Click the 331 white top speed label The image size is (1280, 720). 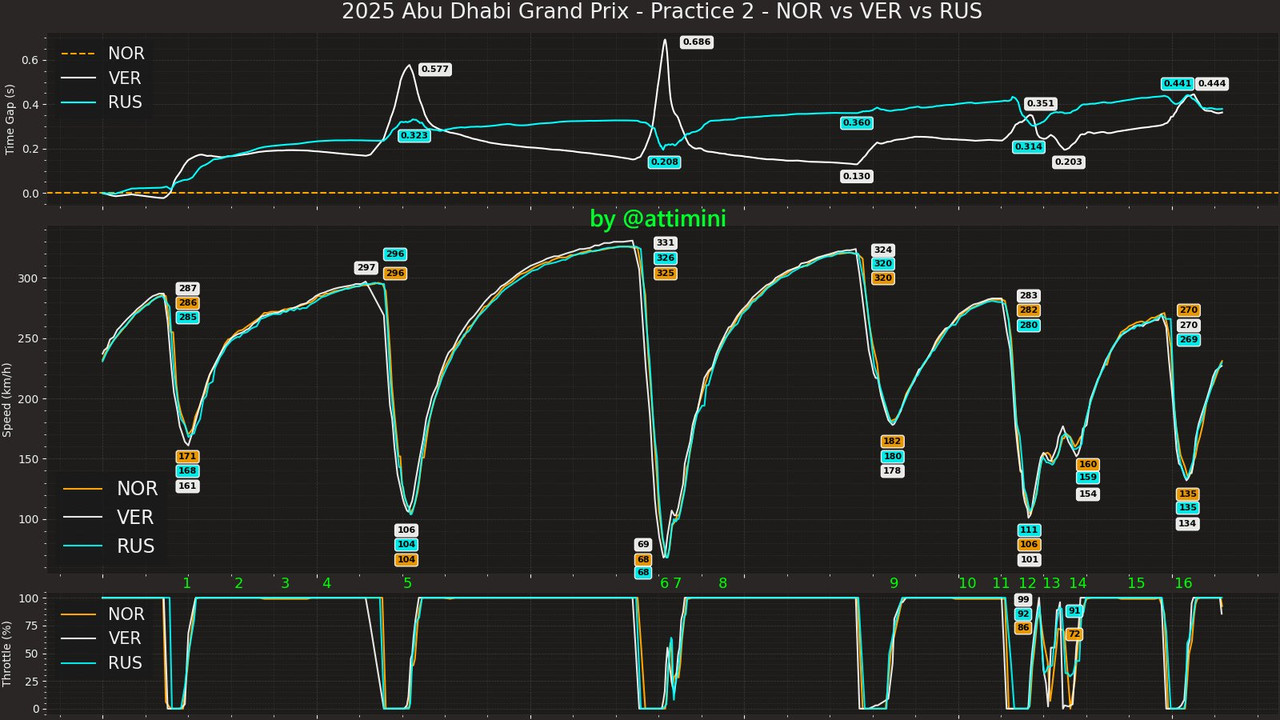point(666,243)
